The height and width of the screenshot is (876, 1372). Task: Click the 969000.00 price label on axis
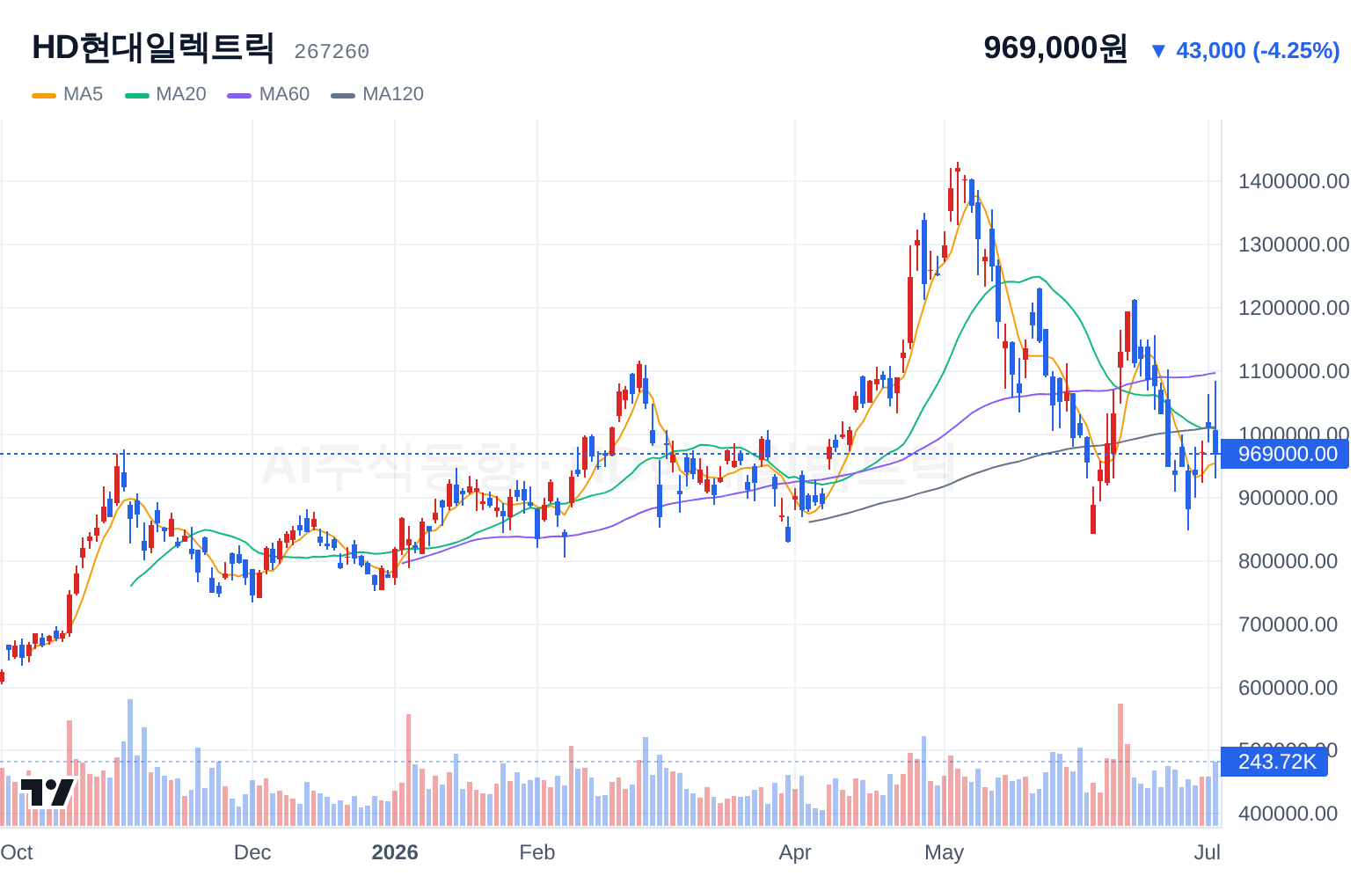tap(1285, 454)
